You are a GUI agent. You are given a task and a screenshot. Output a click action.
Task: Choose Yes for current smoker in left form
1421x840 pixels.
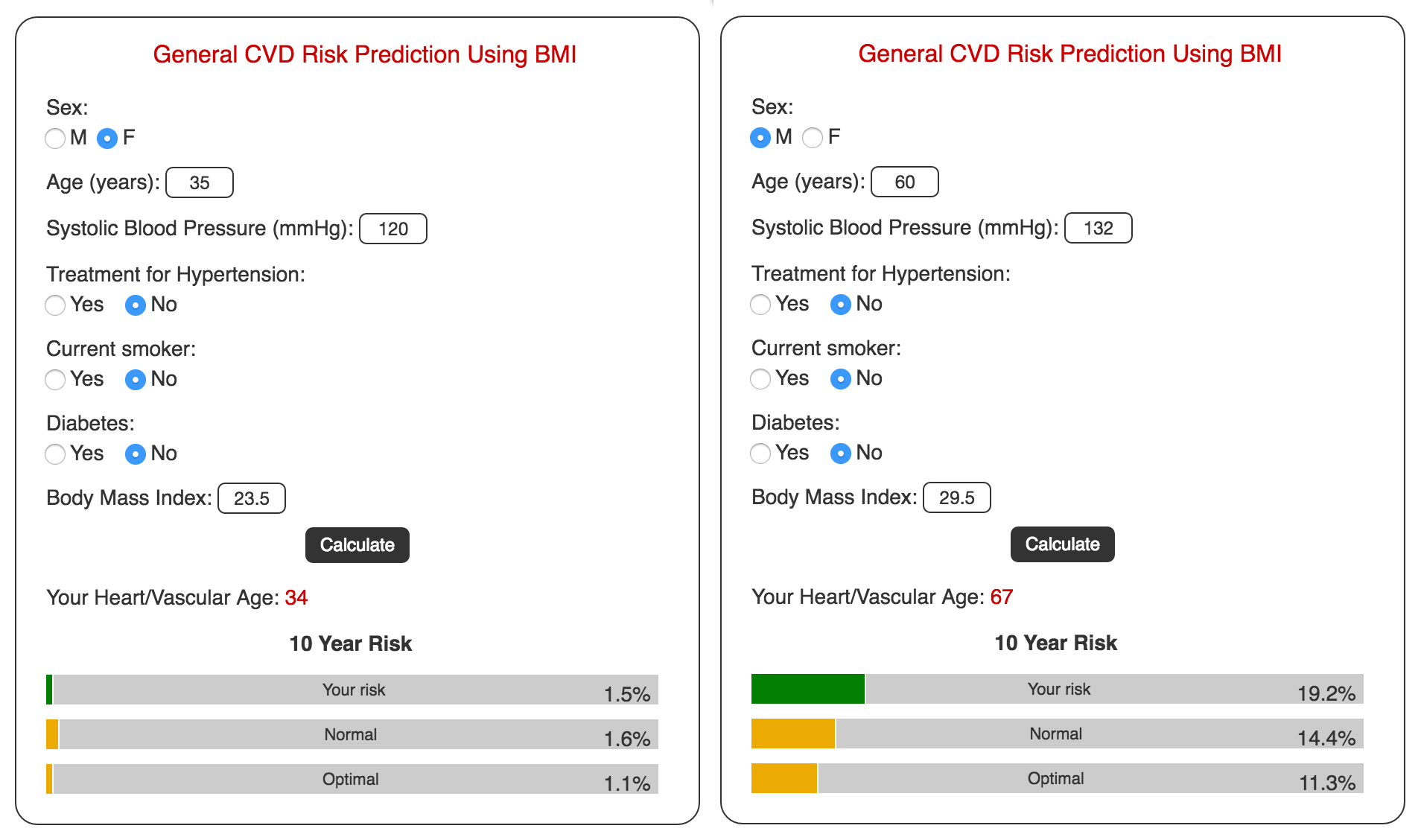coord(55,380)
